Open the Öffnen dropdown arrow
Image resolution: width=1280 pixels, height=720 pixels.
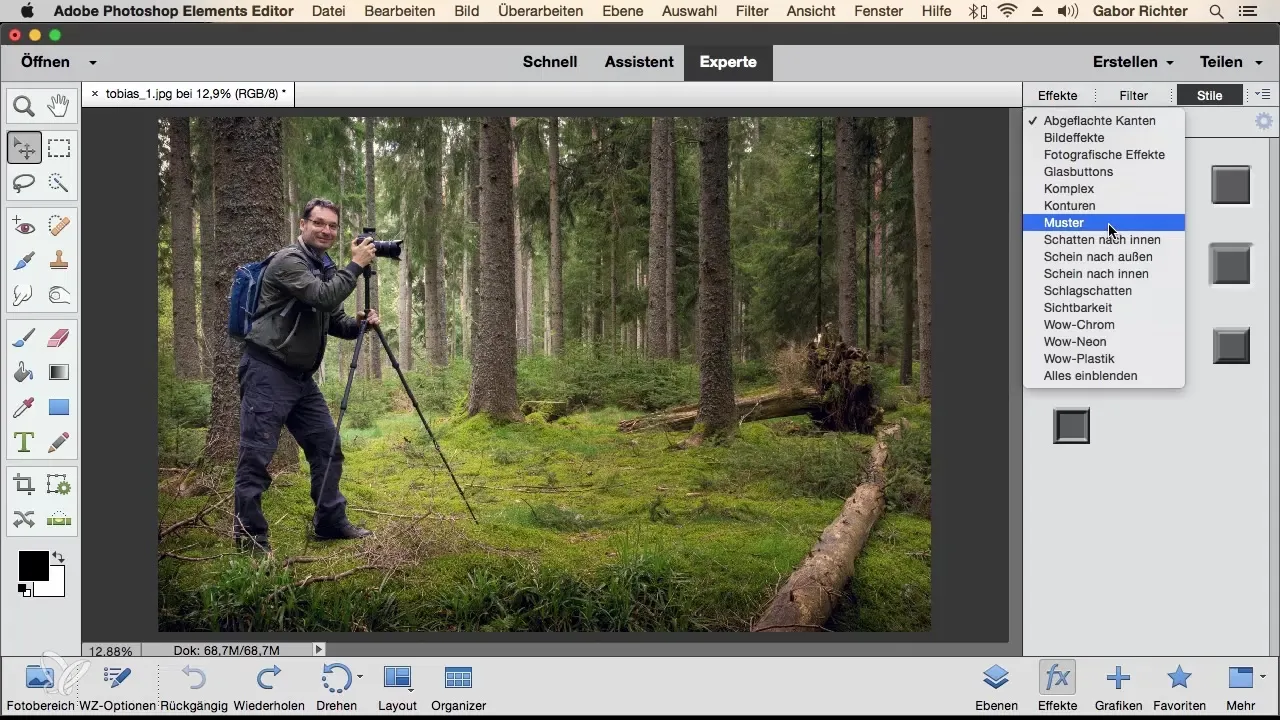coord(92,62)
